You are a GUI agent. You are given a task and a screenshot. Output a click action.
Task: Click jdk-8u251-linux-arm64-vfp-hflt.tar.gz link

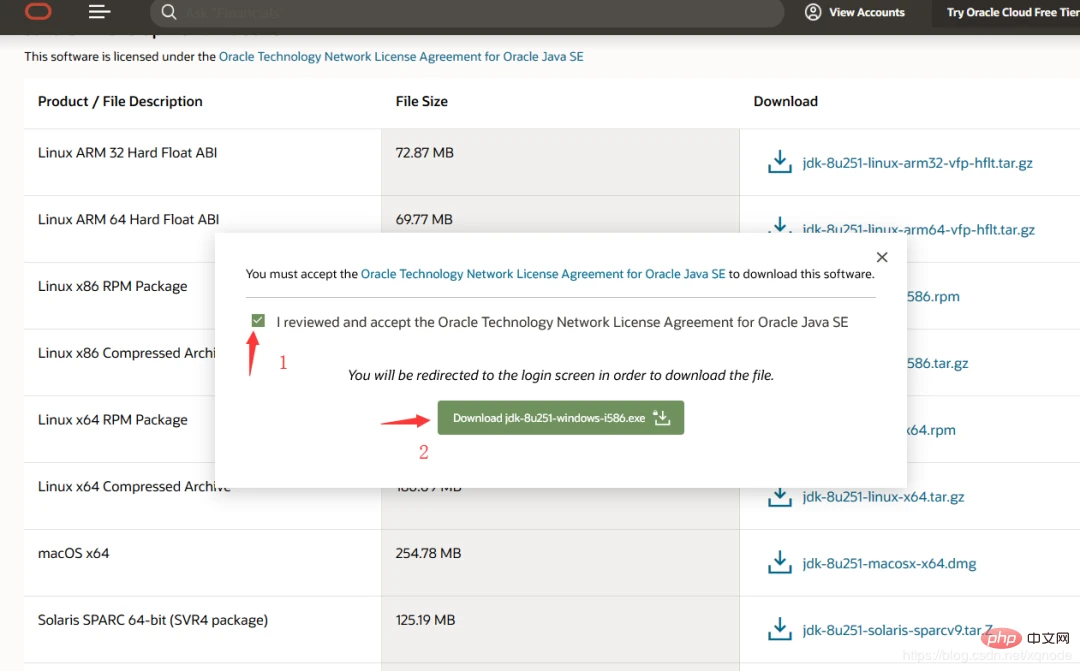918,229
